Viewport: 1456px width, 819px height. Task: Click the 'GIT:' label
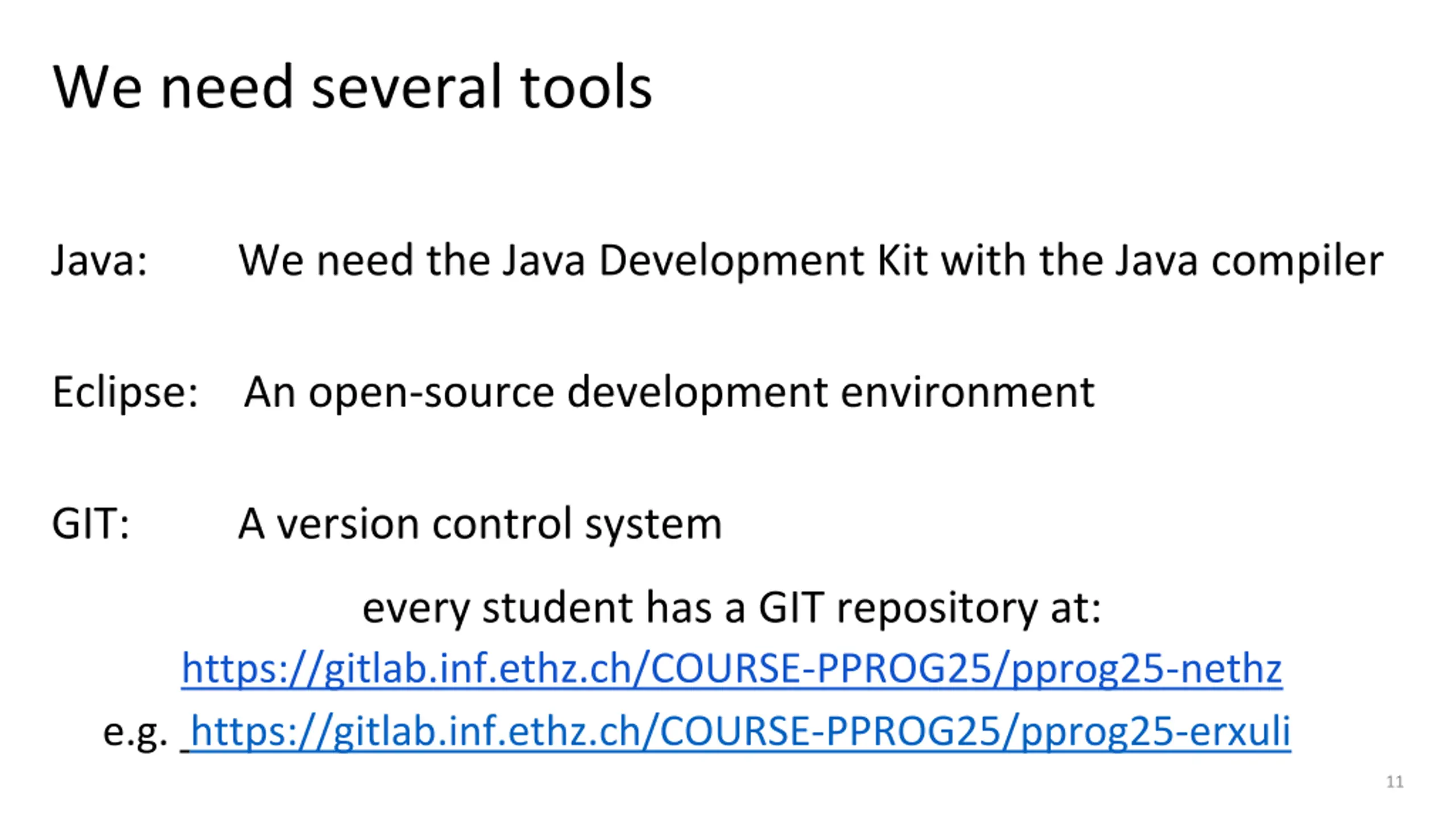coord(90,523)
